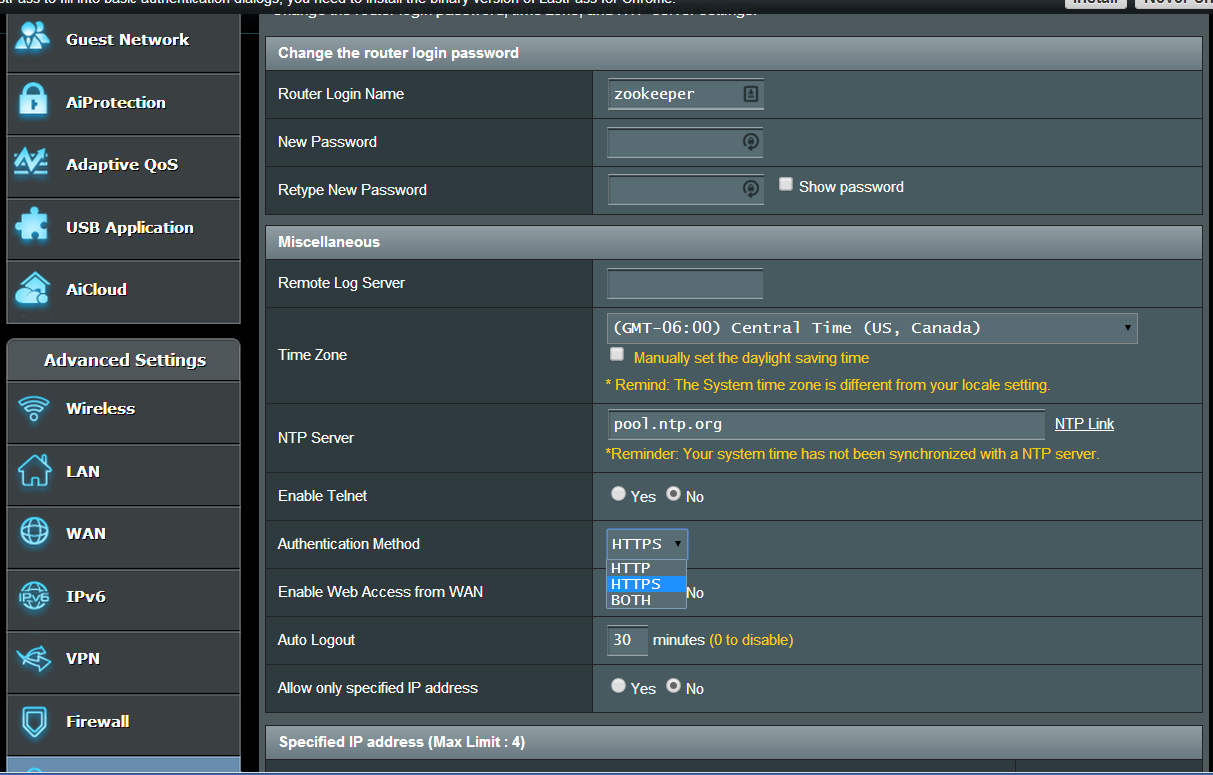Select Yes for Enable Telnet
This screenshot has height=775, width=1213.
618,494
